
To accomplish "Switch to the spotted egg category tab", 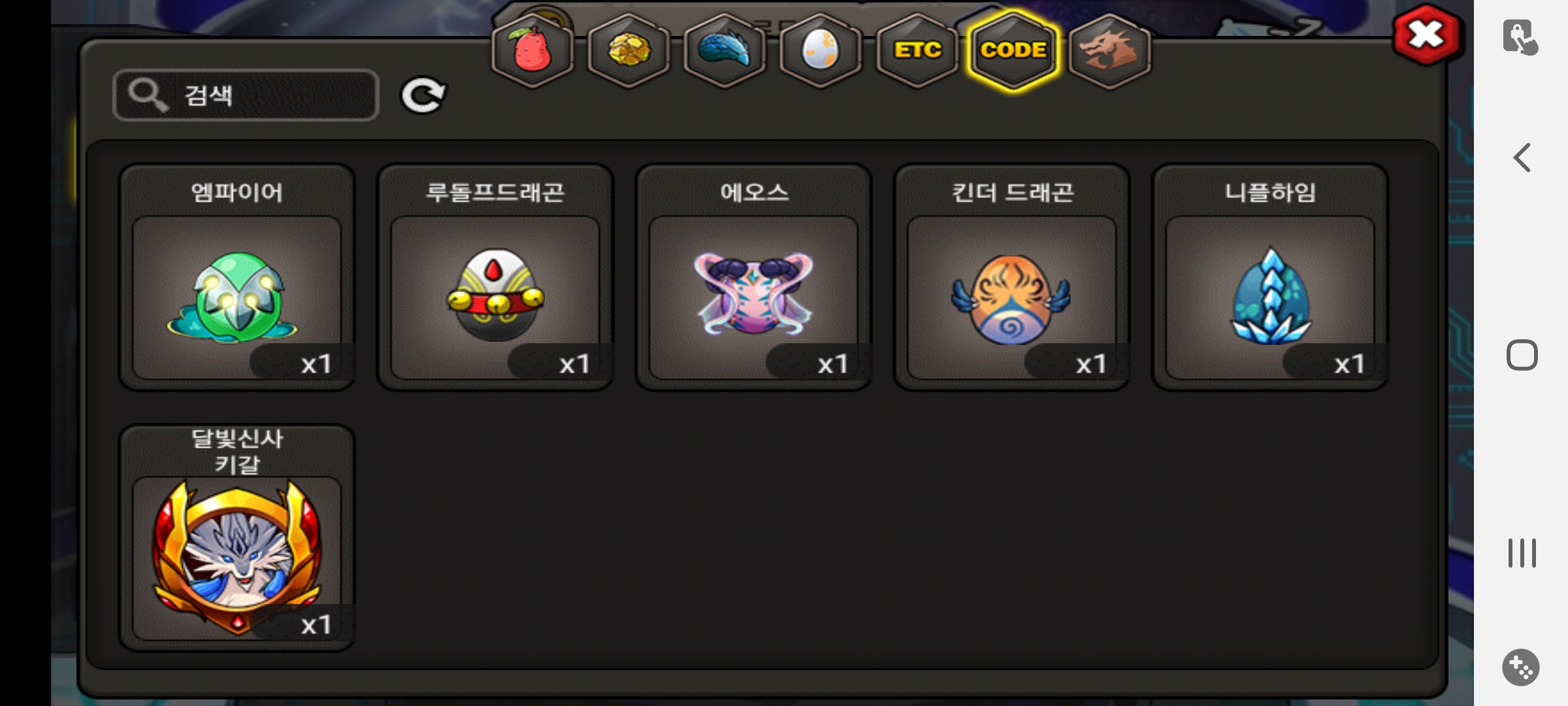I will (821, 50).
